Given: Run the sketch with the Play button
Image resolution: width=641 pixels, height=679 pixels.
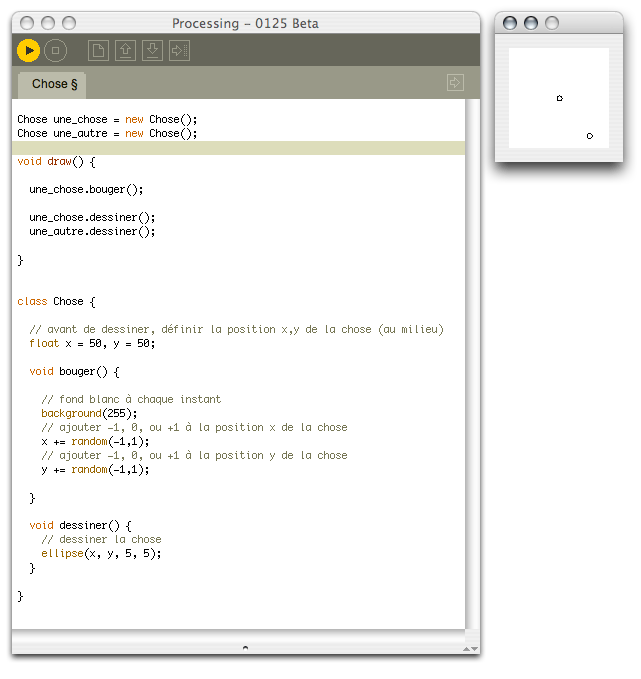Looking at the screenshot, I should (28, 50).
